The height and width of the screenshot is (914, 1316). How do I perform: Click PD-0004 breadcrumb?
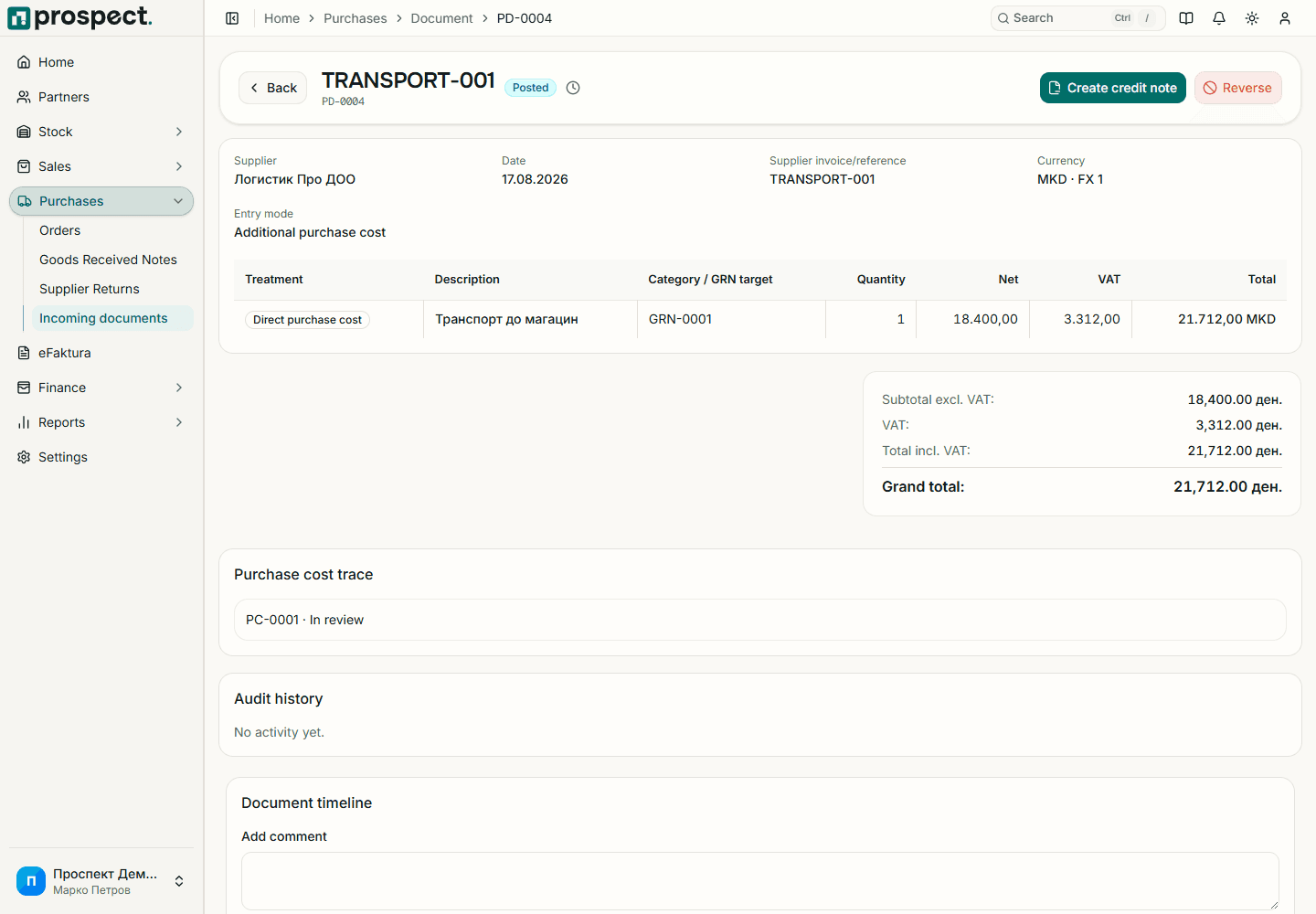525,18
